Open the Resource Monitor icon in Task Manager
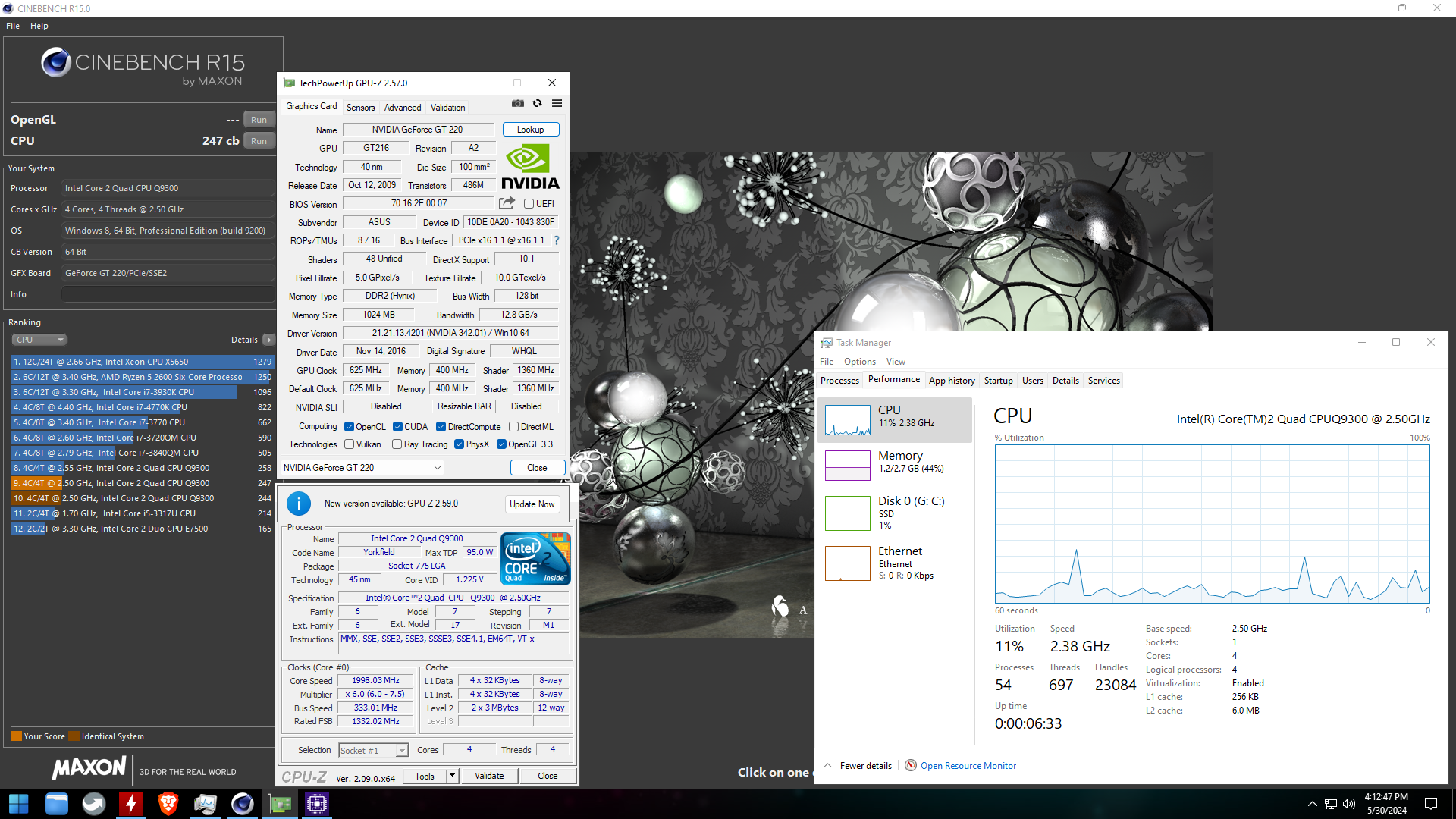1456x819 pixels. click(911, 765)
